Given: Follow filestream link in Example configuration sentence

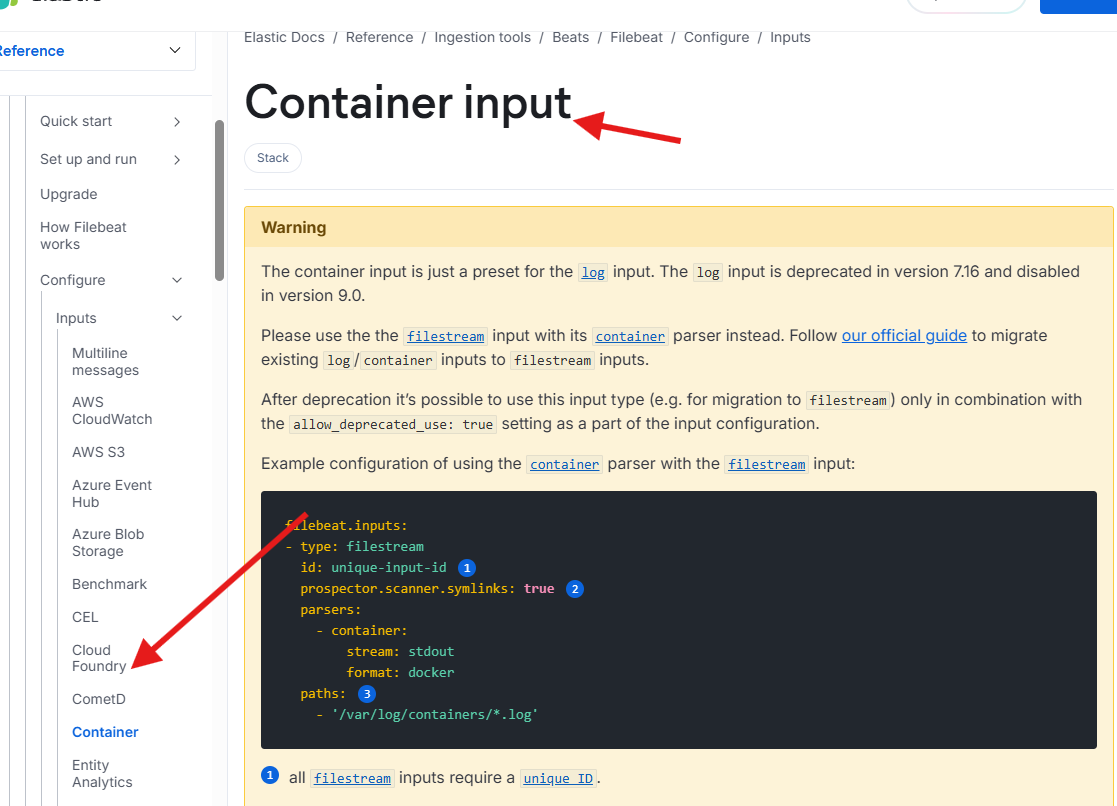Looking at the screenshot, I should pyautogui.click(x=767, y=465).
